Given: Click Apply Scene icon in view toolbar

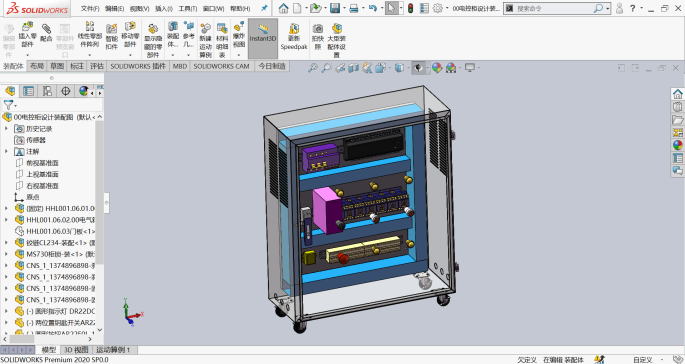Looking at the screenshot, I should pos(450,68).
